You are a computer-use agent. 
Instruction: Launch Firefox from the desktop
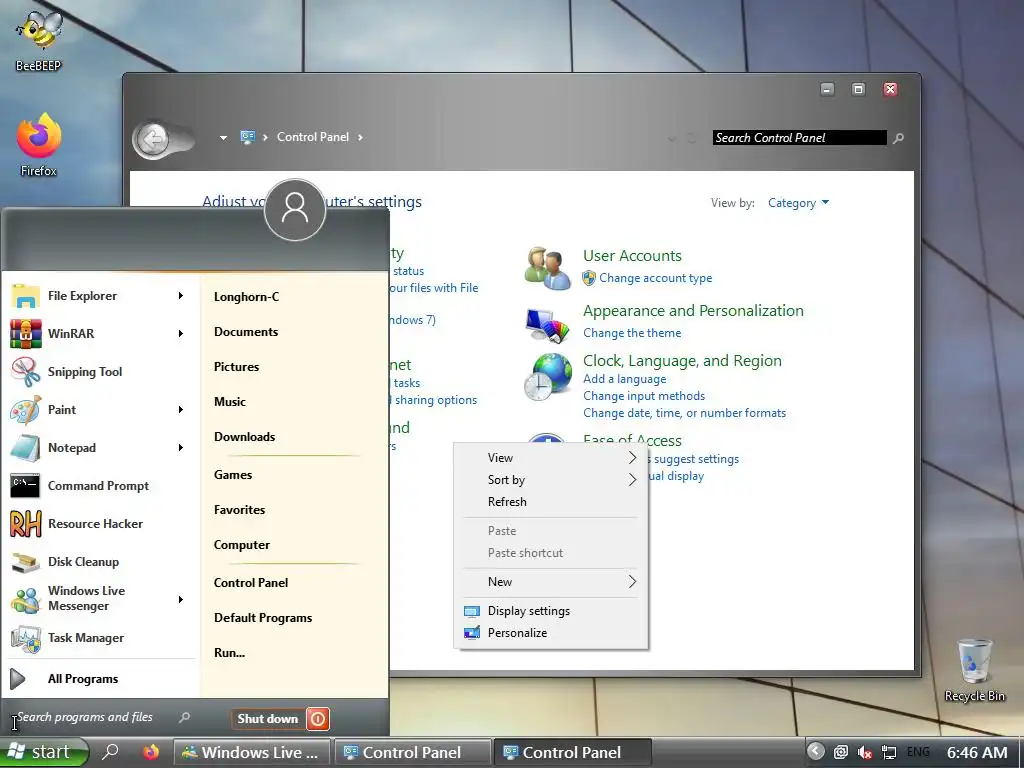pyautogui.click(x=39, y=144)
